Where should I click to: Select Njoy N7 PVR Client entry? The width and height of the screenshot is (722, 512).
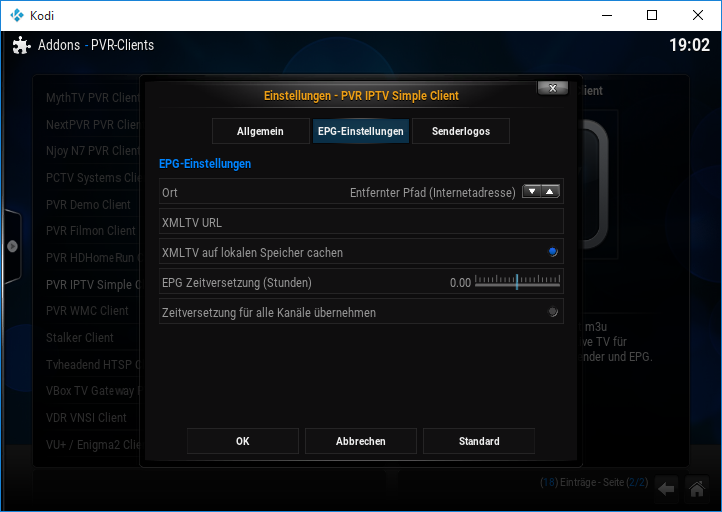pos(93,151)
